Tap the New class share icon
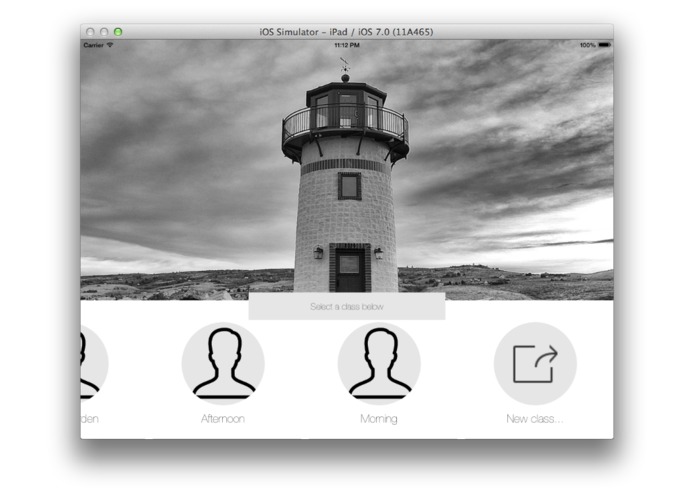 point(535,363)
